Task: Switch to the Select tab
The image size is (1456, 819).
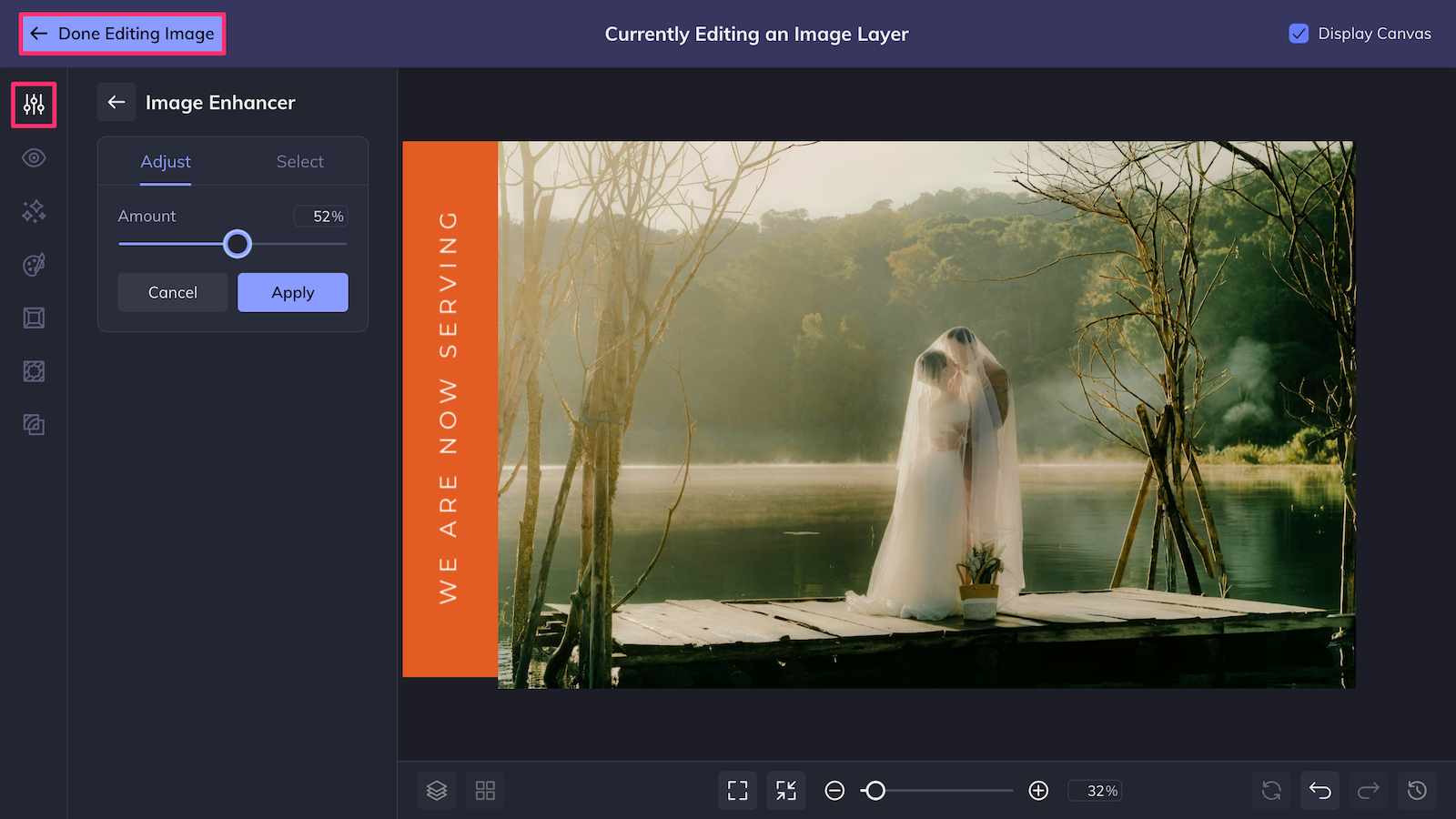Action: pos(299,161)
